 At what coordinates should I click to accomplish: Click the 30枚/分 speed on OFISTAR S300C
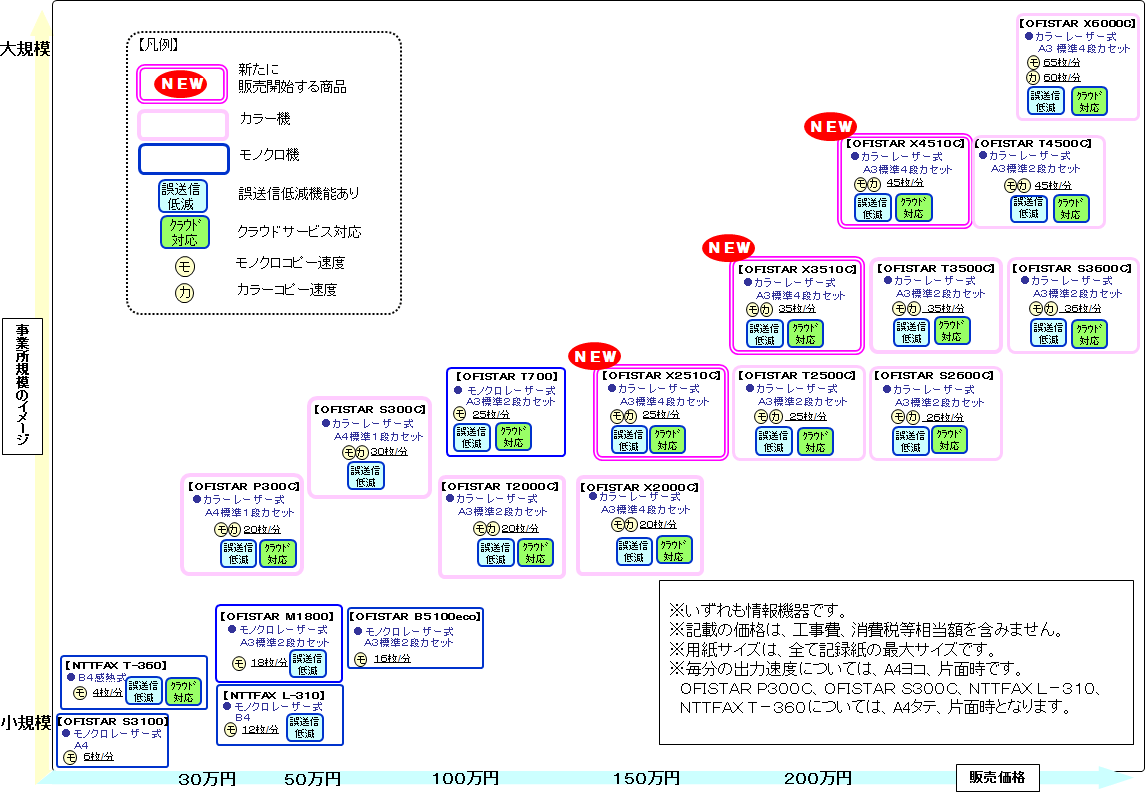coord(389,452)
